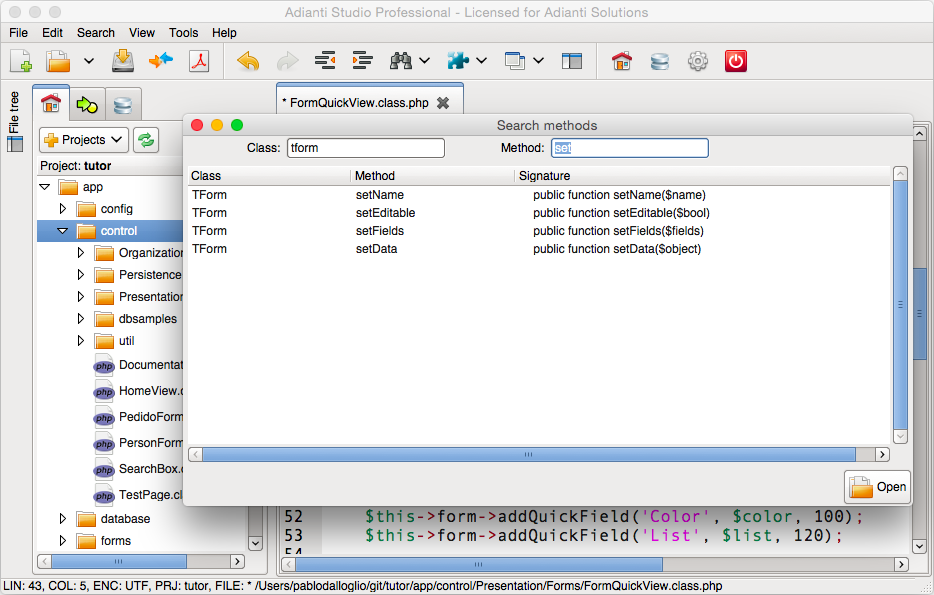Open the Edit menu

click(52, 33)
